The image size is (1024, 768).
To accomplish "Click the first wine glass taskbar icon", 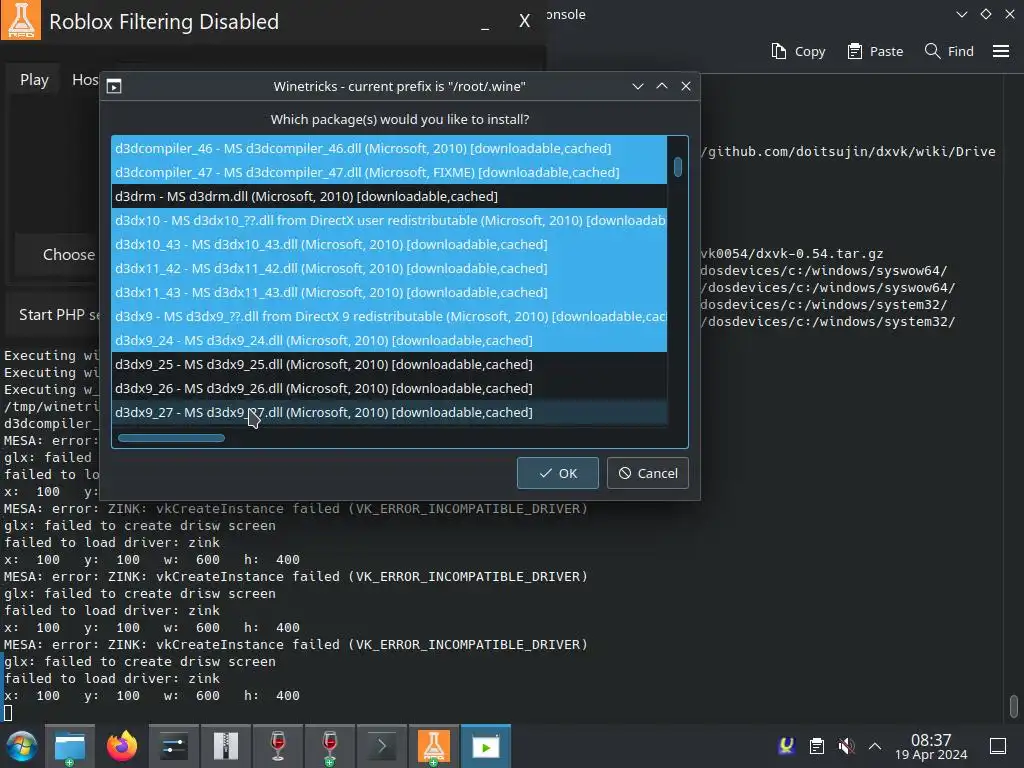I will coord(278,746).
